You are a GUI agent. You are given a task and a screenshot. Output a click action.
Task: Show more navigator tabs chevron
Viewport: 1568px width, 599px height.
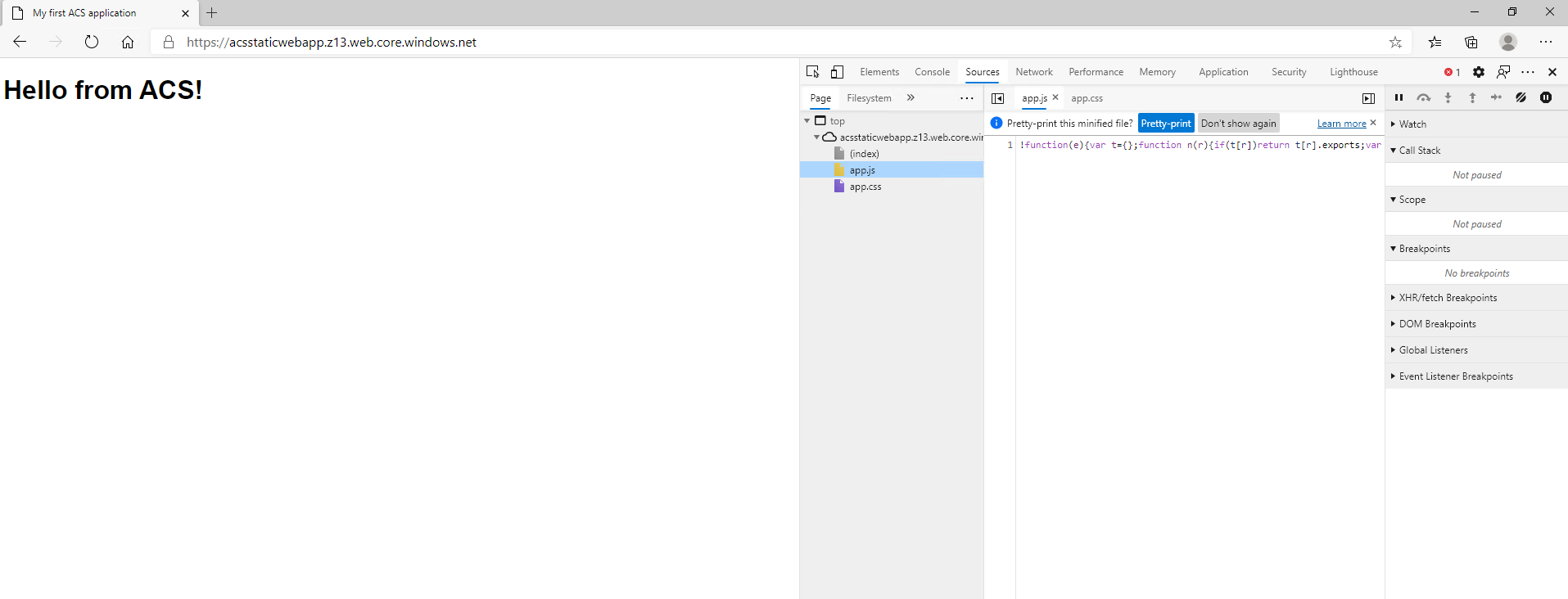(x=911, y=97)
